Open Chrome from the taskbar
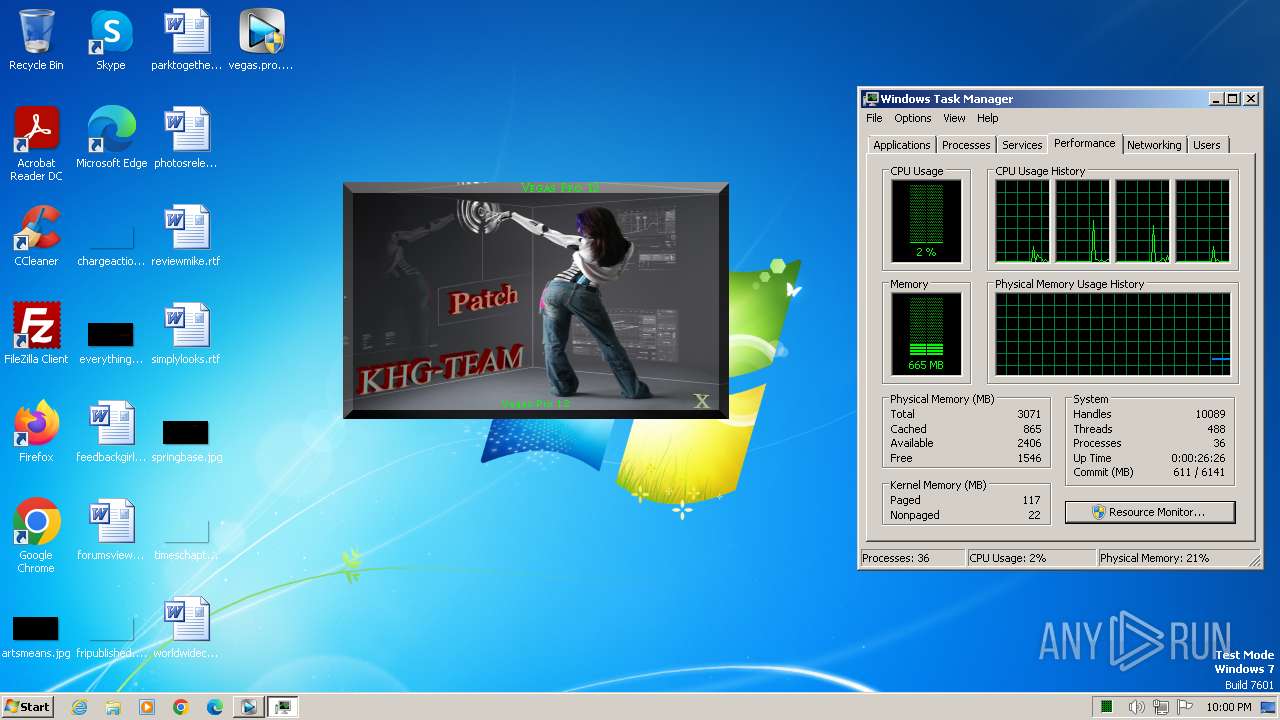The height and width of the screenshot is (720, 1280). (x=181, y=707)
